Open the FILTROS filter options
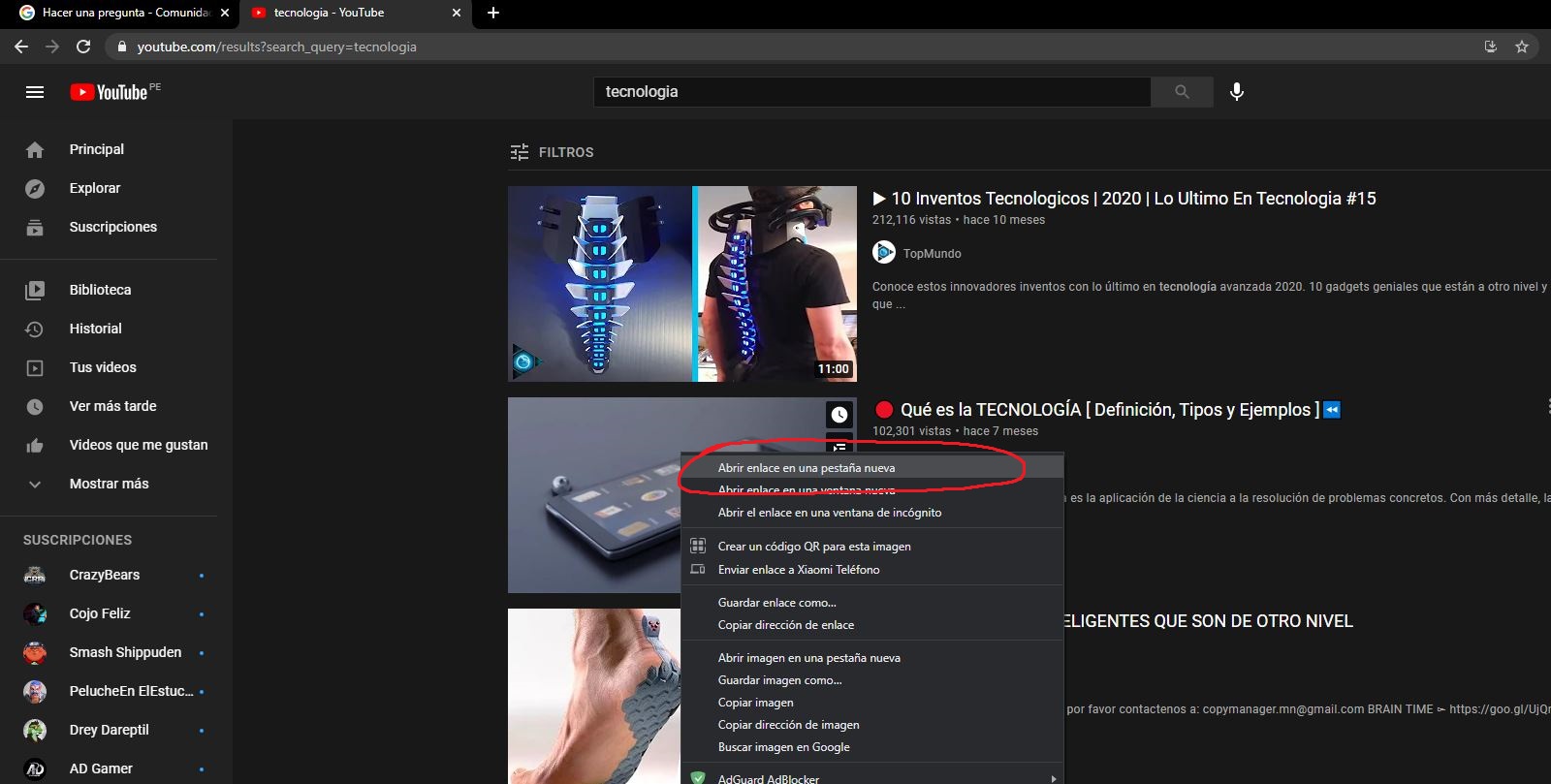 (x=553, y=152)
